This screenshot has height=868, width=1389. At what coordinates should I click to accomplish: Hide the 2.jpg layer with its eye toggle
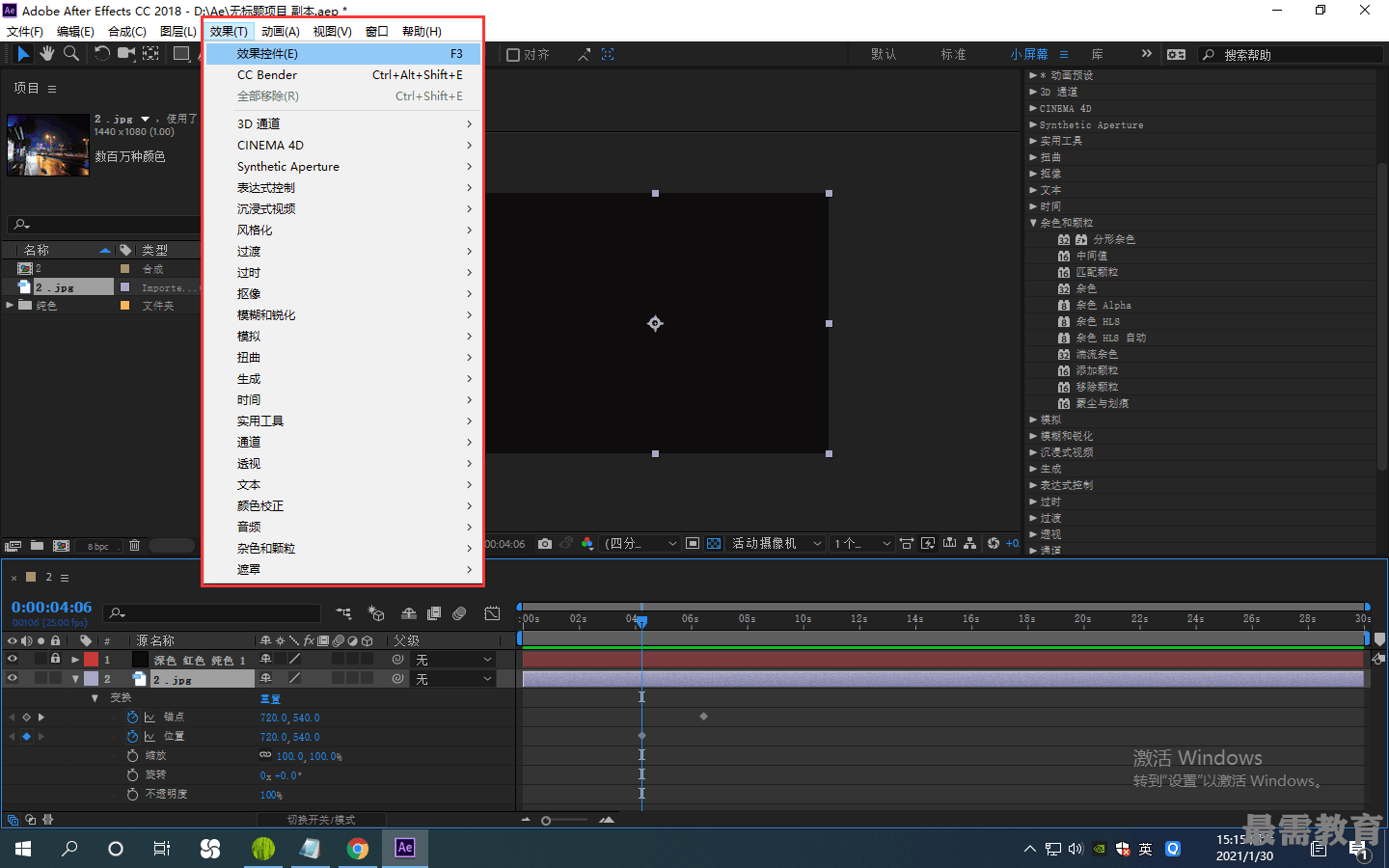[x=13, y=679]
